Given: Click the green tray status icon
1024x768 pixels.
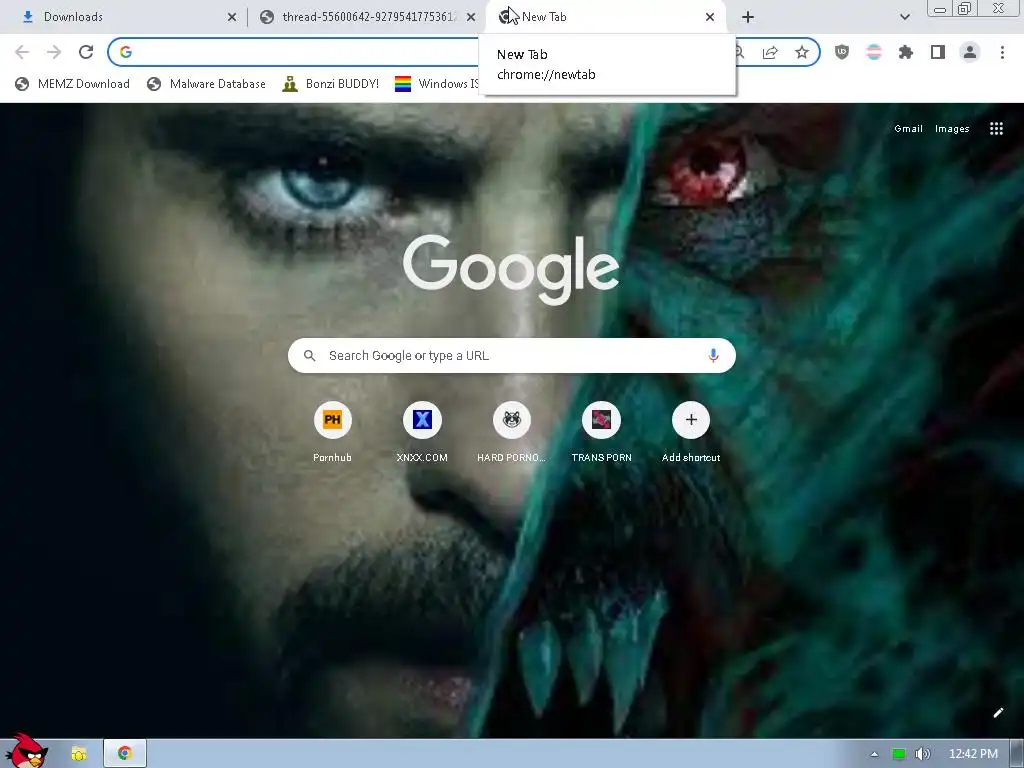Looking at the screenshot, I should click(899, 754).
